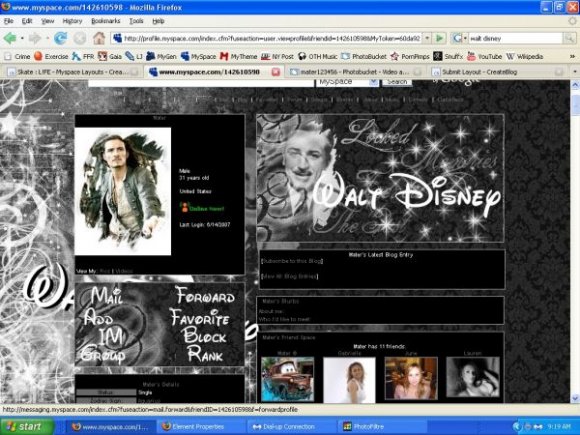This screenshot has height=435, width=580.
Task: Open the Snuffx bookmark
Action: (x=448, y=57)
